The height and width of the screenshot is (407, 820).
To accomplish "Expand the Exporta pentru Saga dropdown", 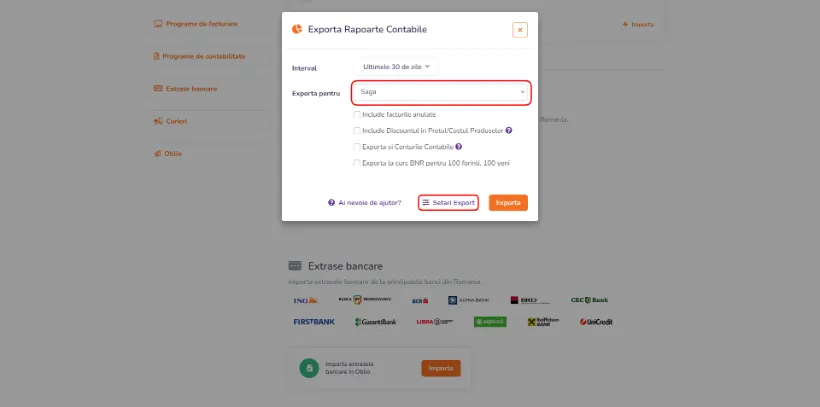I will 441,93.
